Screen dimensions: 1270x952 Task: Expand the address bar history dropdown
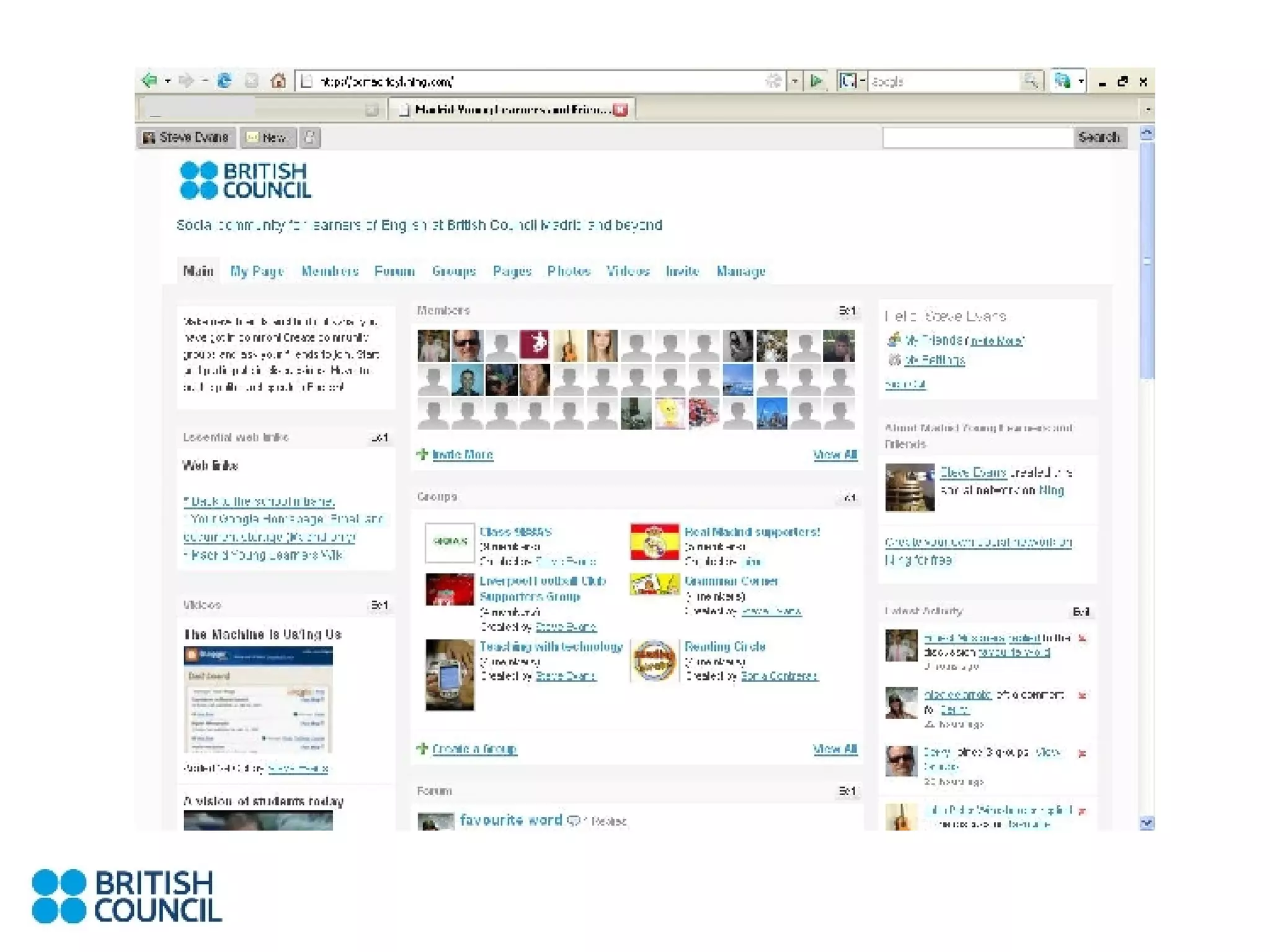[794, 81]
